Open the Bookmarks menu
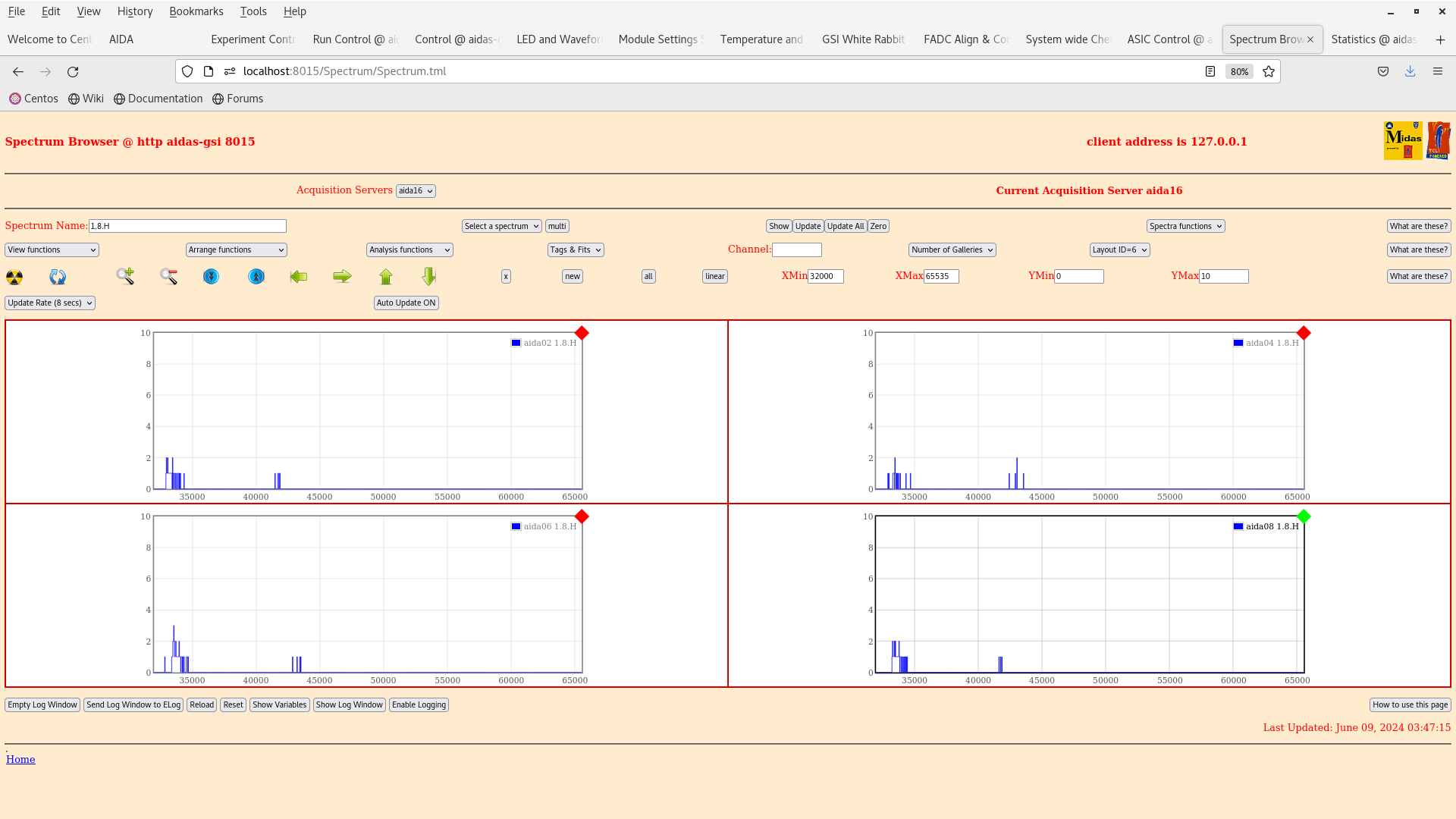The image size is (1456, 819). (196, 11)
